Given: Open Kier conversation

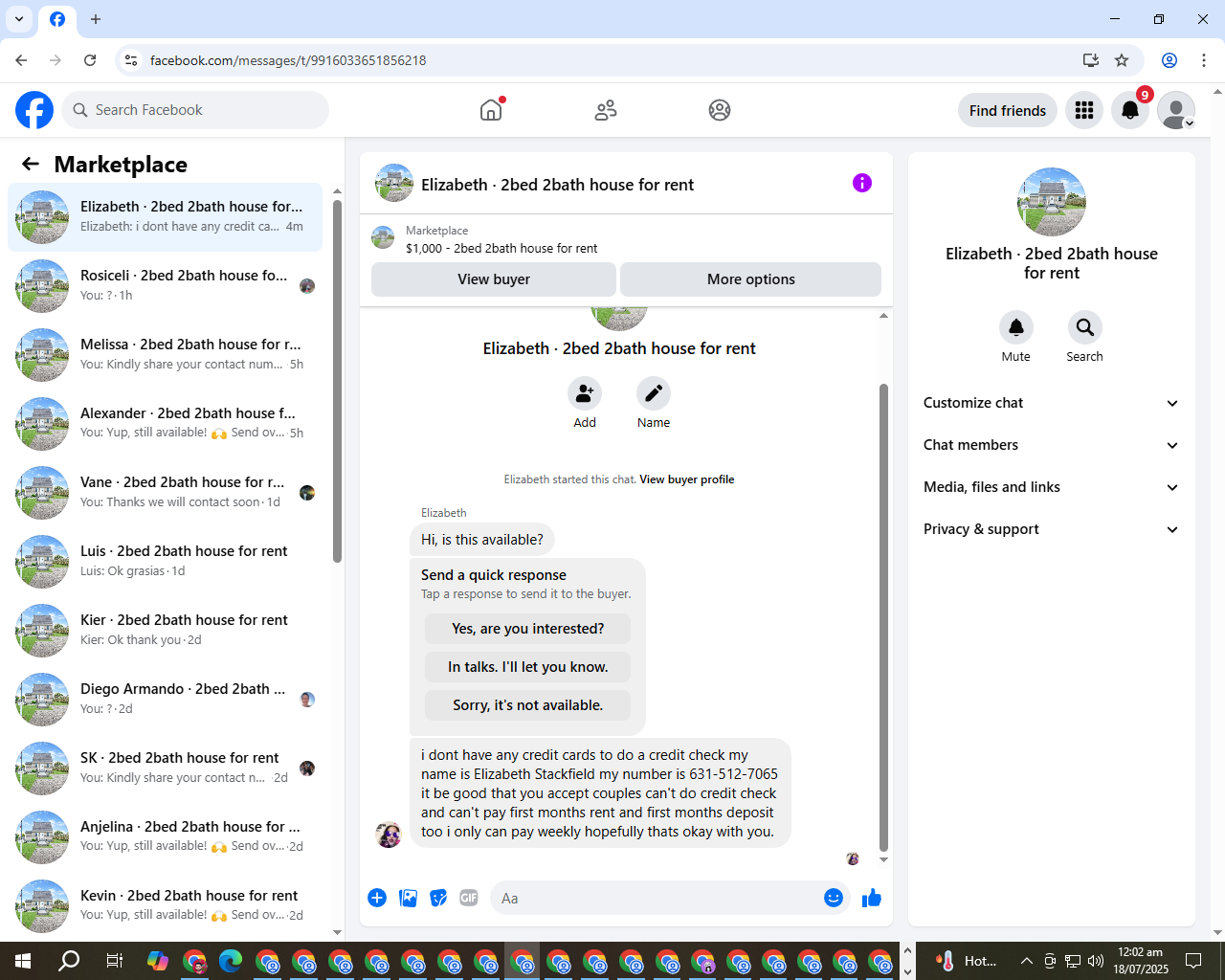Looking at the screenshot, I should (x=166, y=631).
